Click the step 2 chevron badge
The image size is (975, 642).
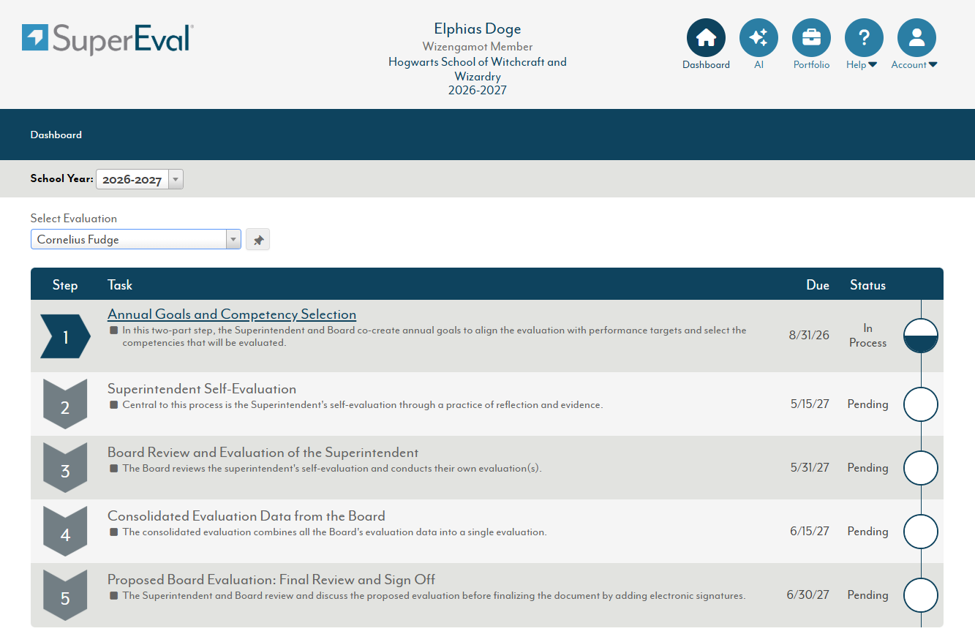pyautogui.click(x=65, y=404)
